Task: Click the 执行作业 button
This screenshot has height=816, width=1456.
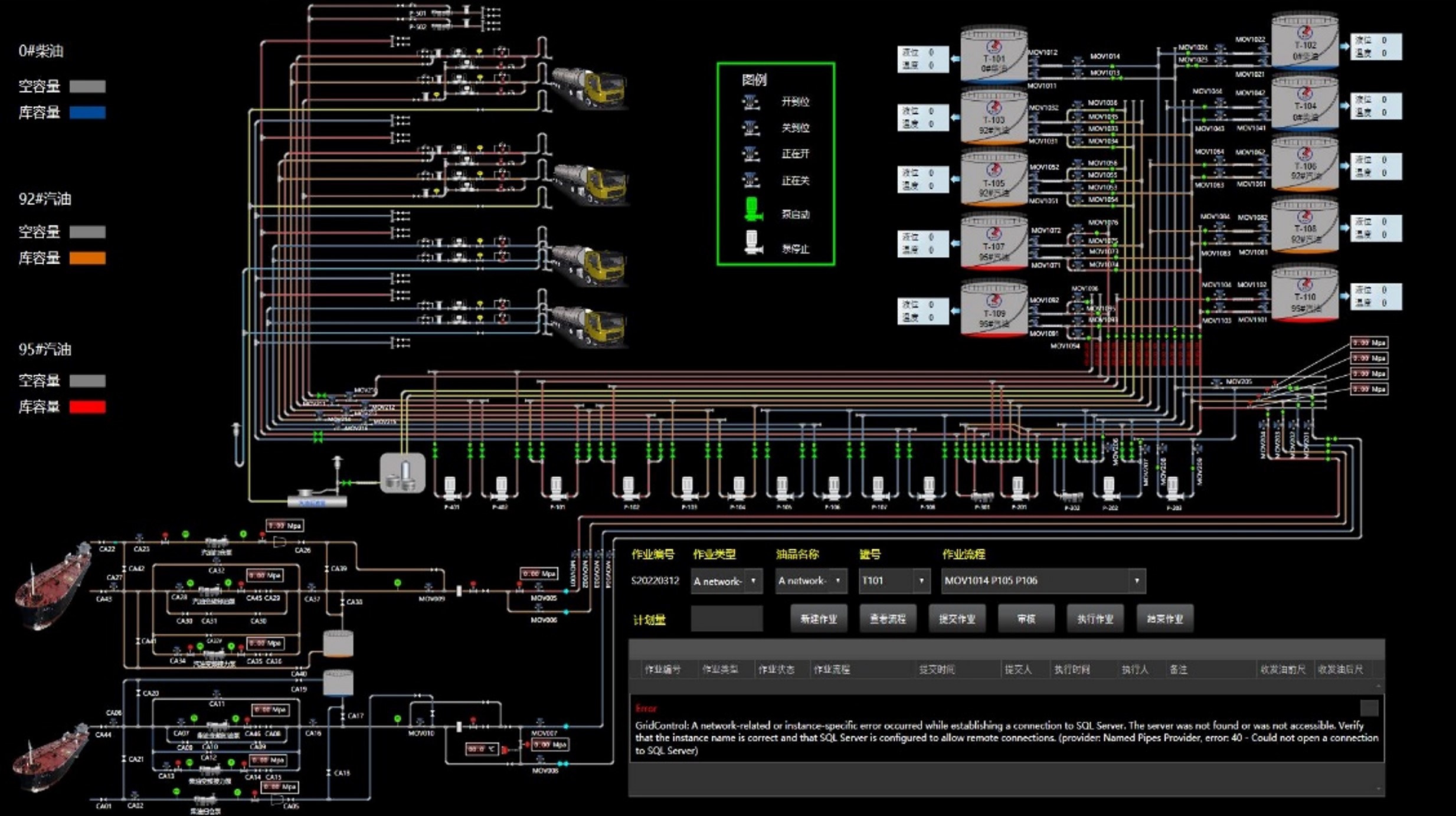Action: pos(1095,619)
